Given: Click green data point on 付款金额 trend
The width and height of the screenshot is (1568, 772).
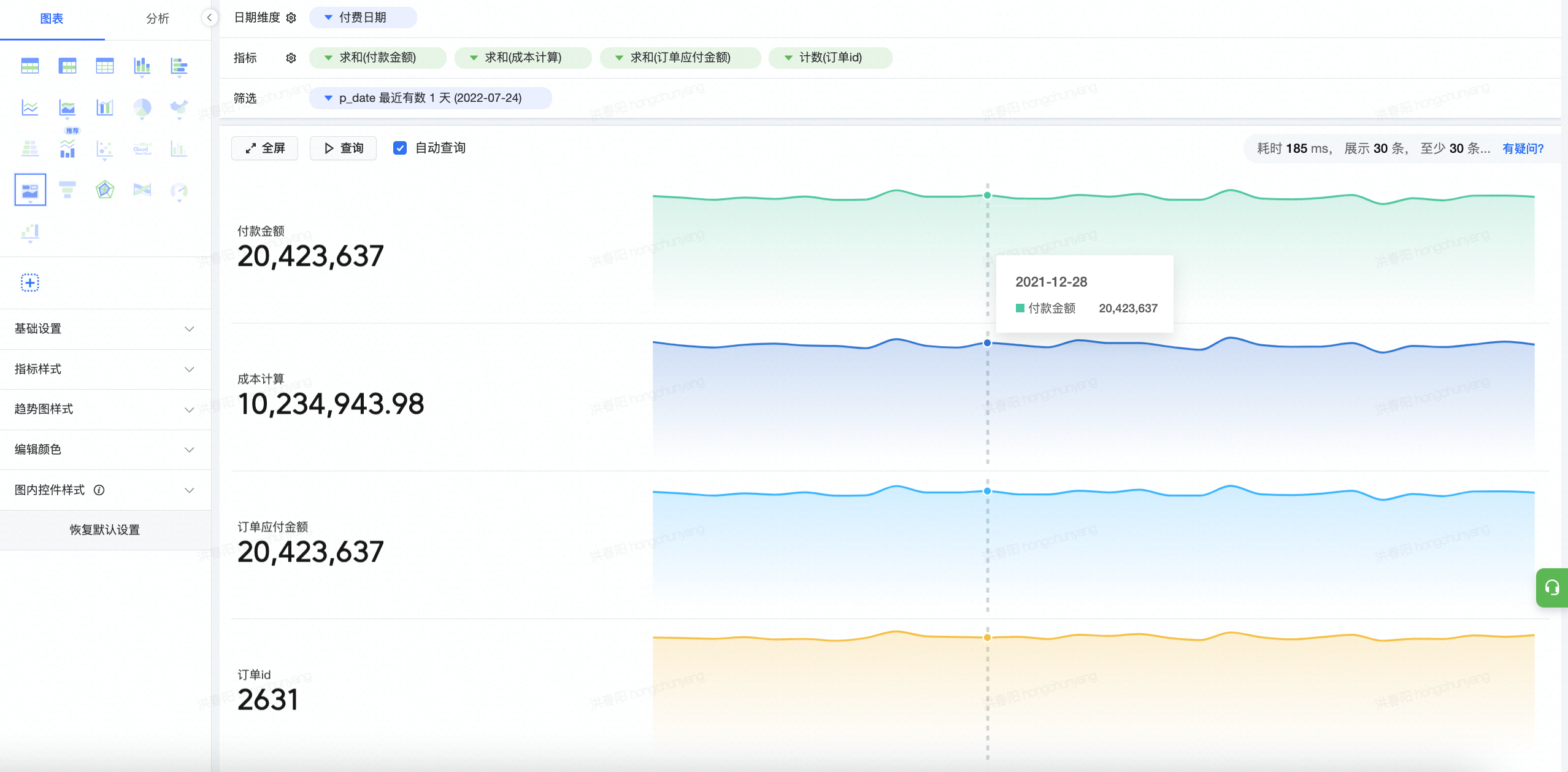Looking at the screenshot, I should 988,196.
